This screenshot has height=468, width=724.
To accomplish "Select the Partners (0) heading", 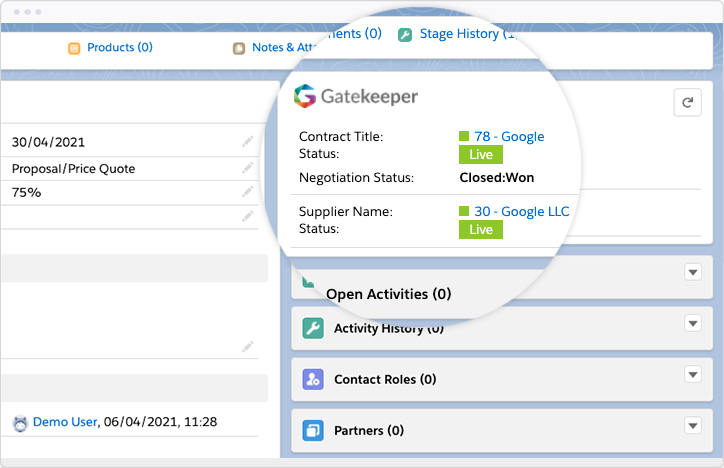I will pyautogui.click(x=369, y=431).
